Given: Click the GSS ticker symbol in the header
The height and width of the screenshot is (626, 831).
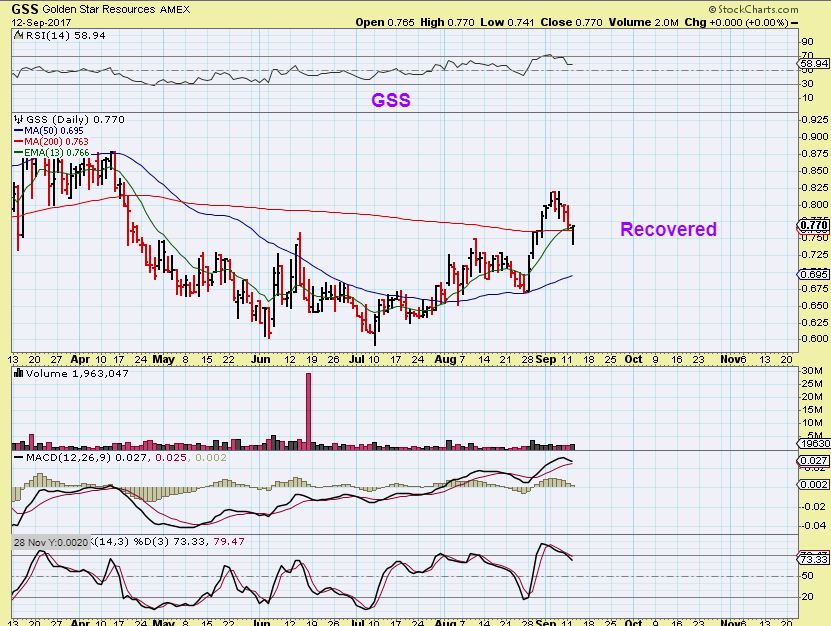Looking at the screenshot, I should coord(25,9).
